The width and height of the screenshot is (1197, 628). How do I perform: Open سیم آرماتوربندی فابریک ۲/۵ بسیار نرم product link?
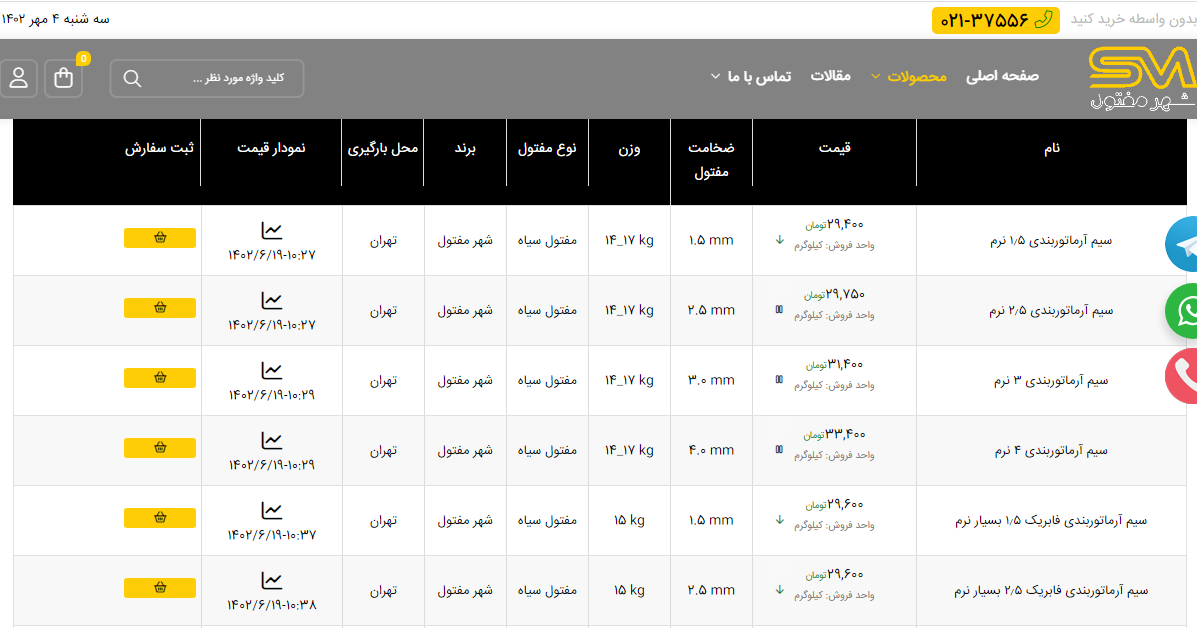(x=1050, y=590)
